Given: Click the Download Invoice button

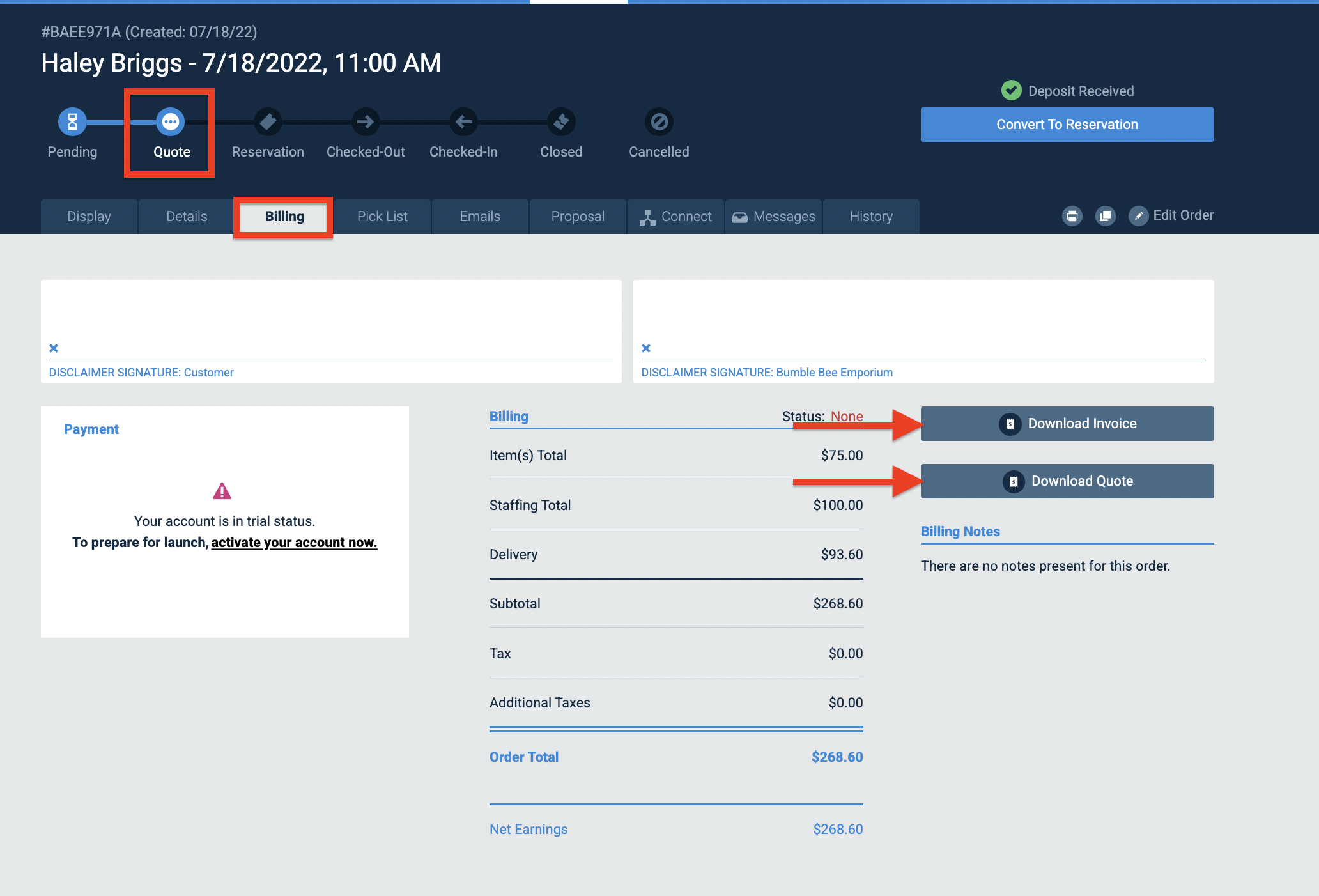Looking at the screenshot, I should 1067,423.
